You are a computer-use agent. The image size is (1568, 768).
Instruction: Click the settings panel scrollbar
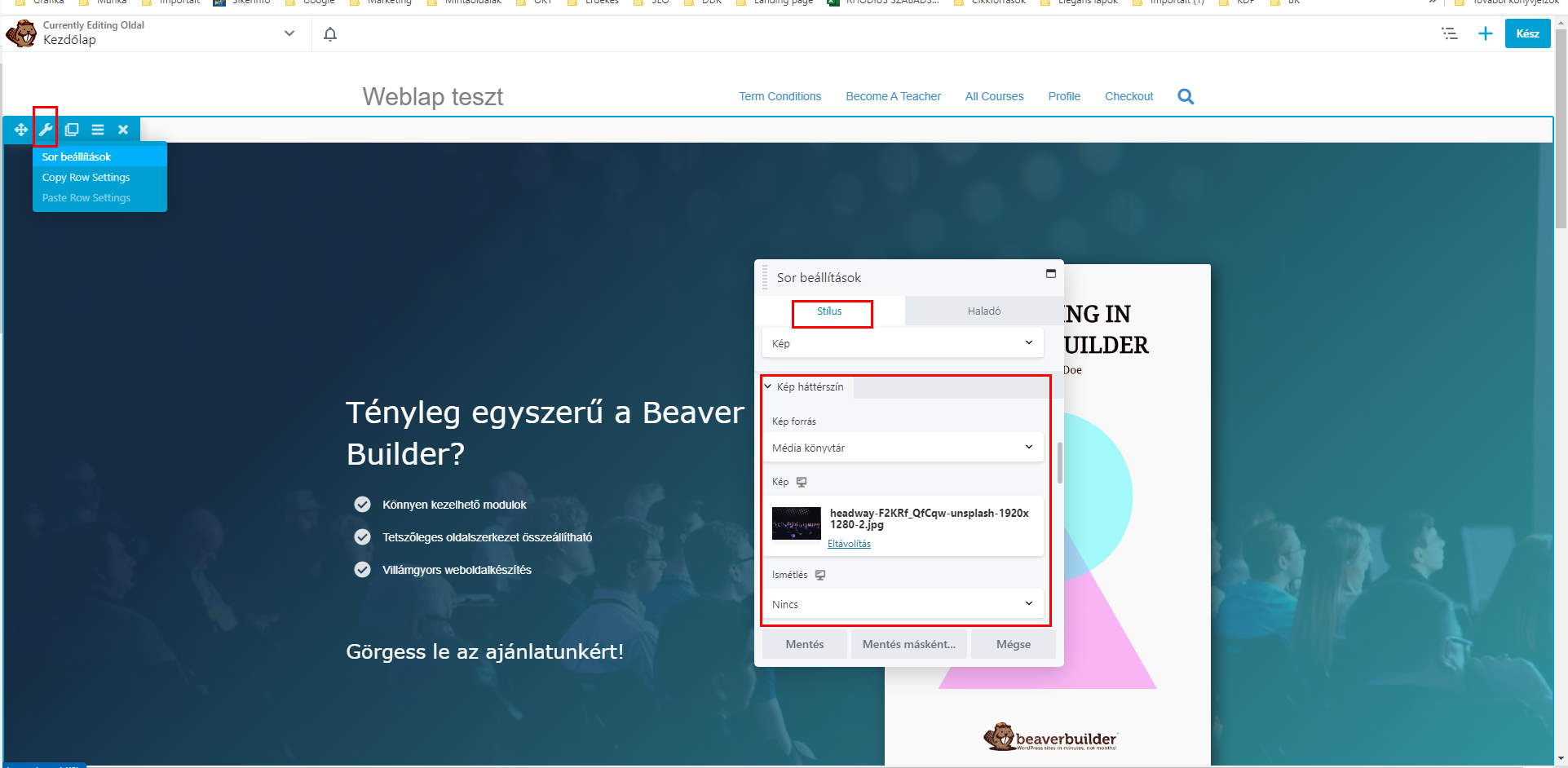1059,462
